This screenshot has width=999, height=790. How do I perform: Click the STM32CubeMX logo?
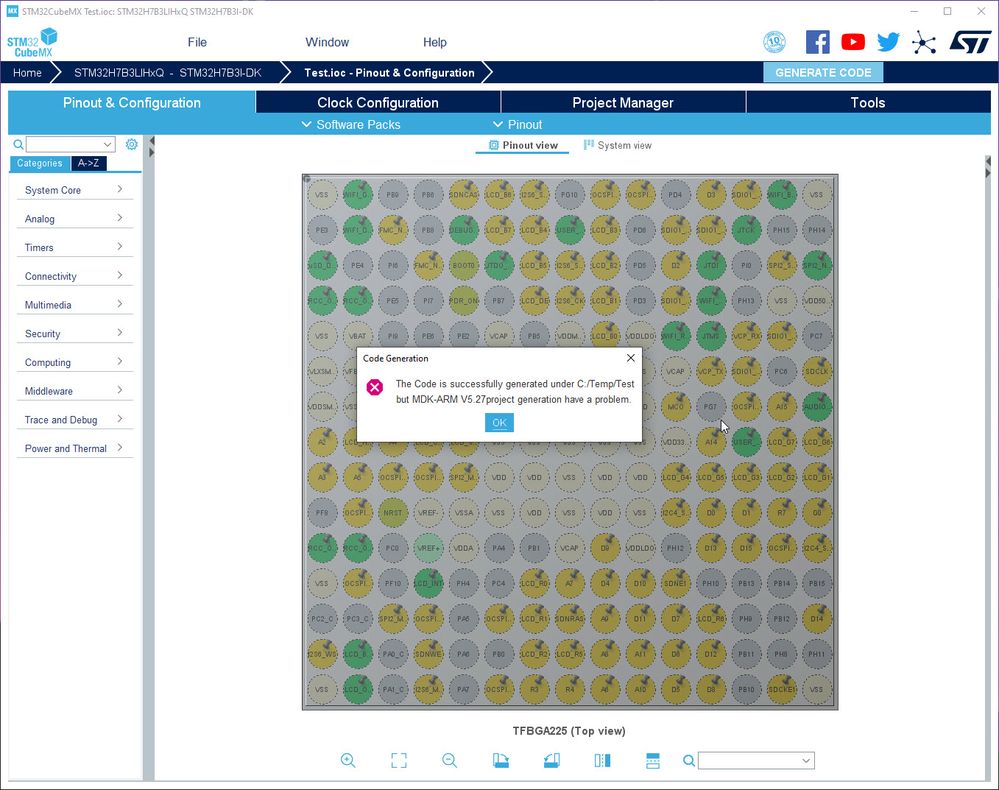(x=31, y=42)
